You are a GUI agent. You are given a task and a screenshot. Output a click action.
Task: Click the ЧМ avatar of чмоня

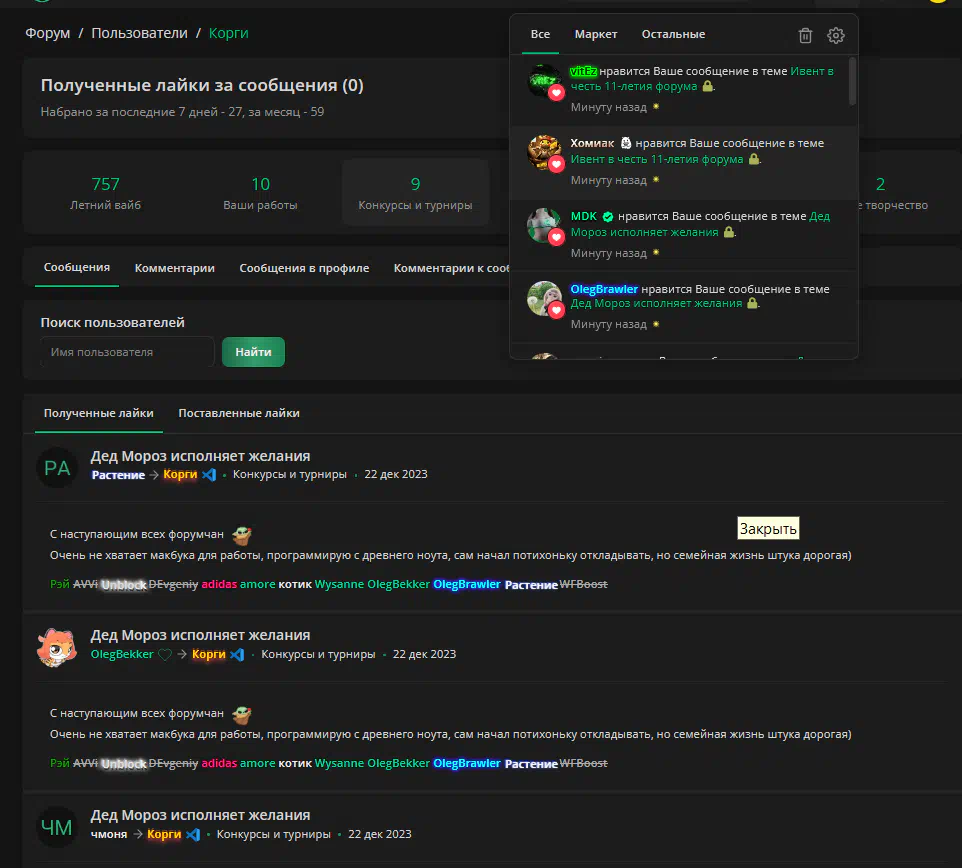pos(57,827)
